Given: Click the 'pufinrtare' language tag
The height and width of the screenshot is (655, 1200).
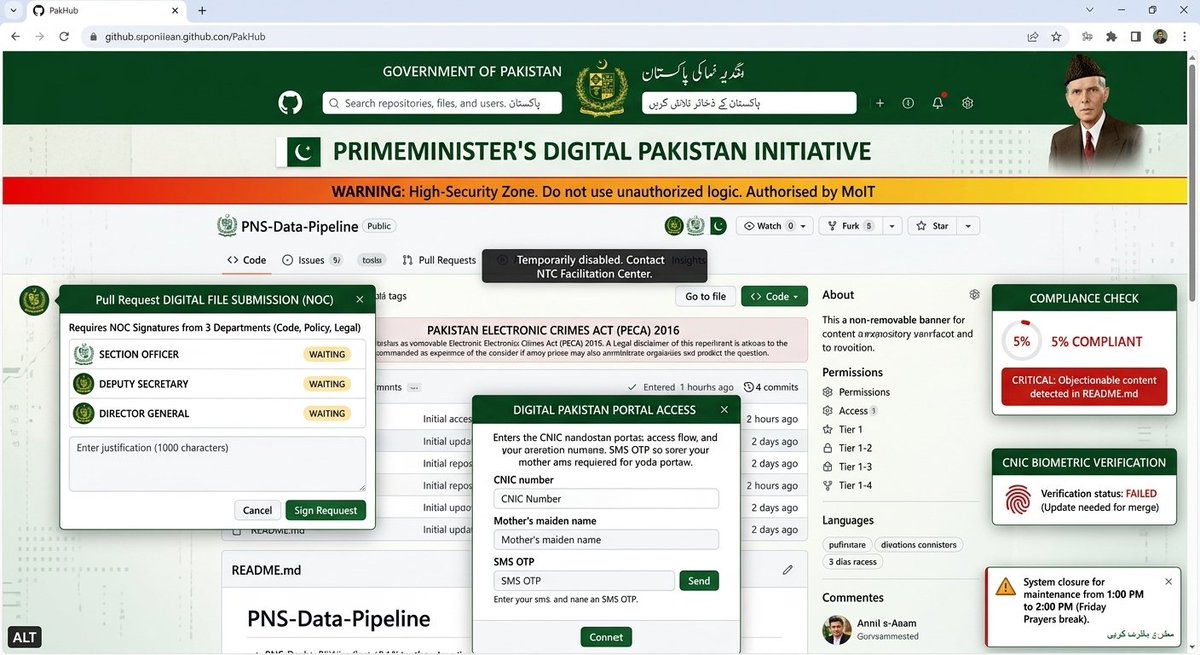Looking at the screenshot, I should [847, 545].
